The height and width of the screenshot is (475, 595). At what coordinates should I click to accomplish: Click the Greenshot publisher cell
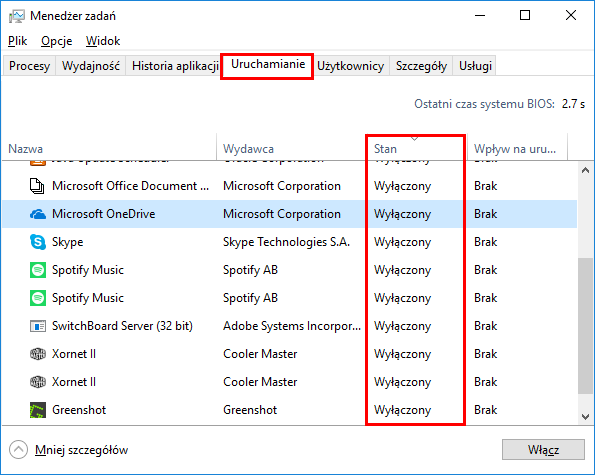[x=250, y=410]
